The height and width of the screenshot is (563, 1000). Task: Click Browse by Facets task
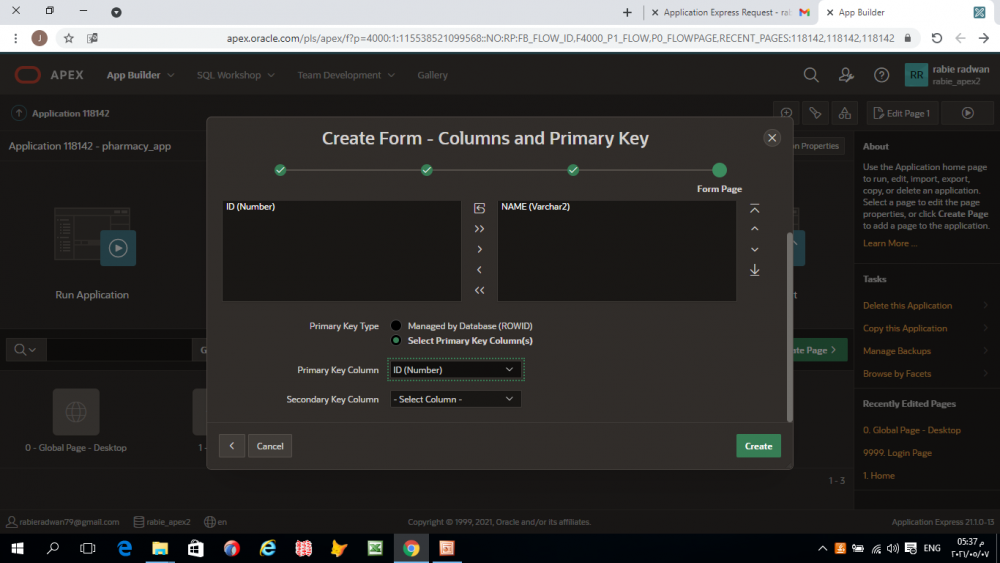pos(897,374)
